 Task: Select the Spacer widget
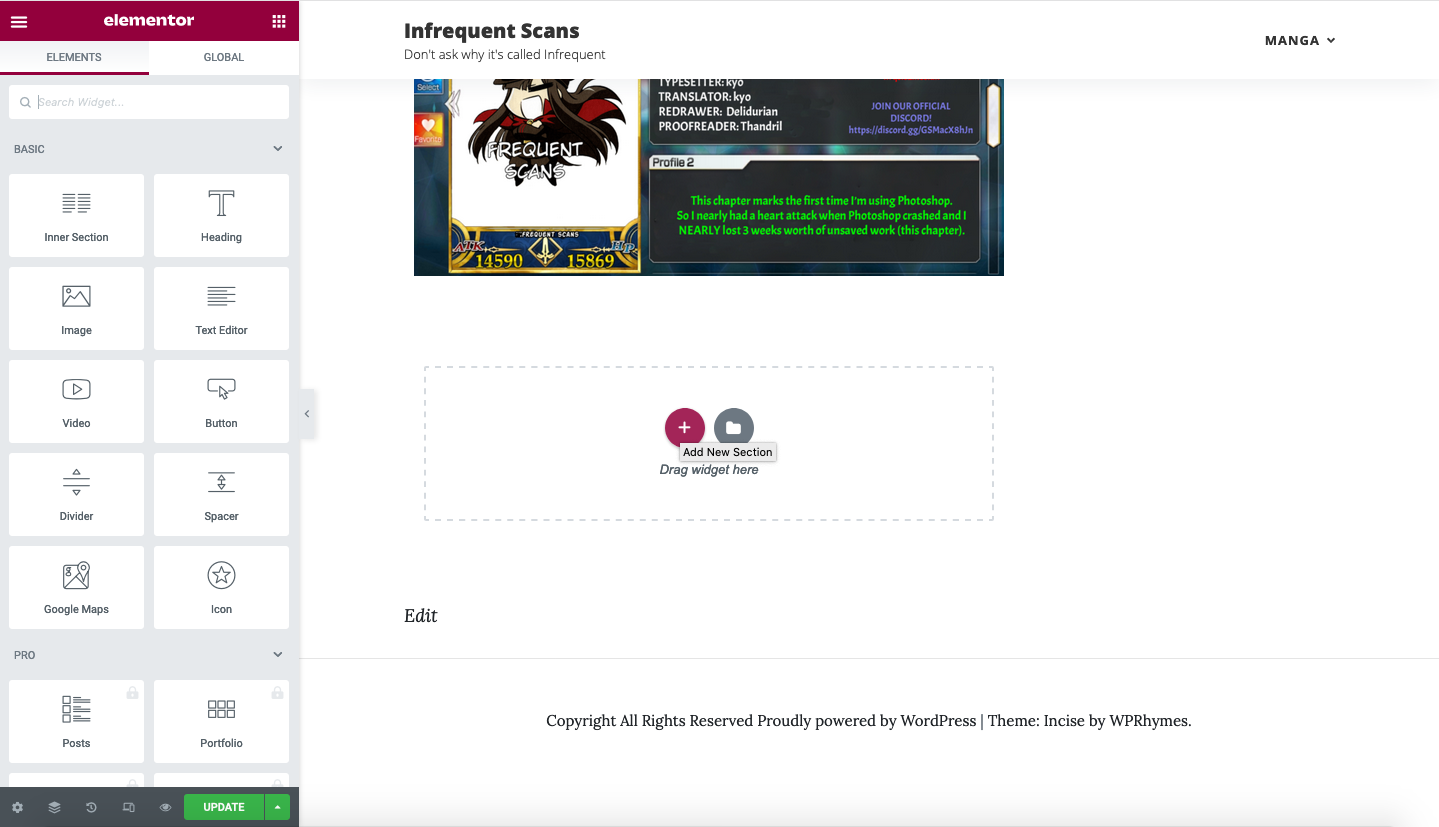pos(221,494)
